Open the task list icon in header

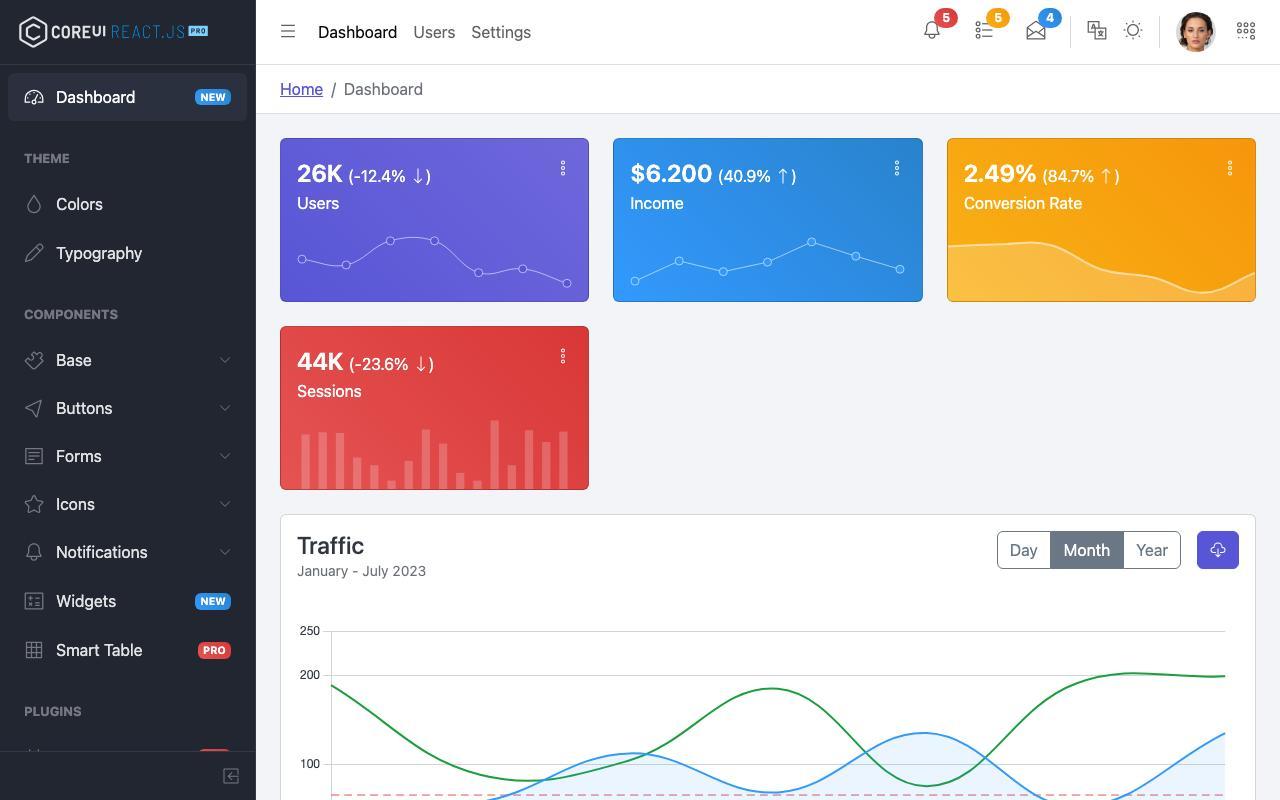984,31
